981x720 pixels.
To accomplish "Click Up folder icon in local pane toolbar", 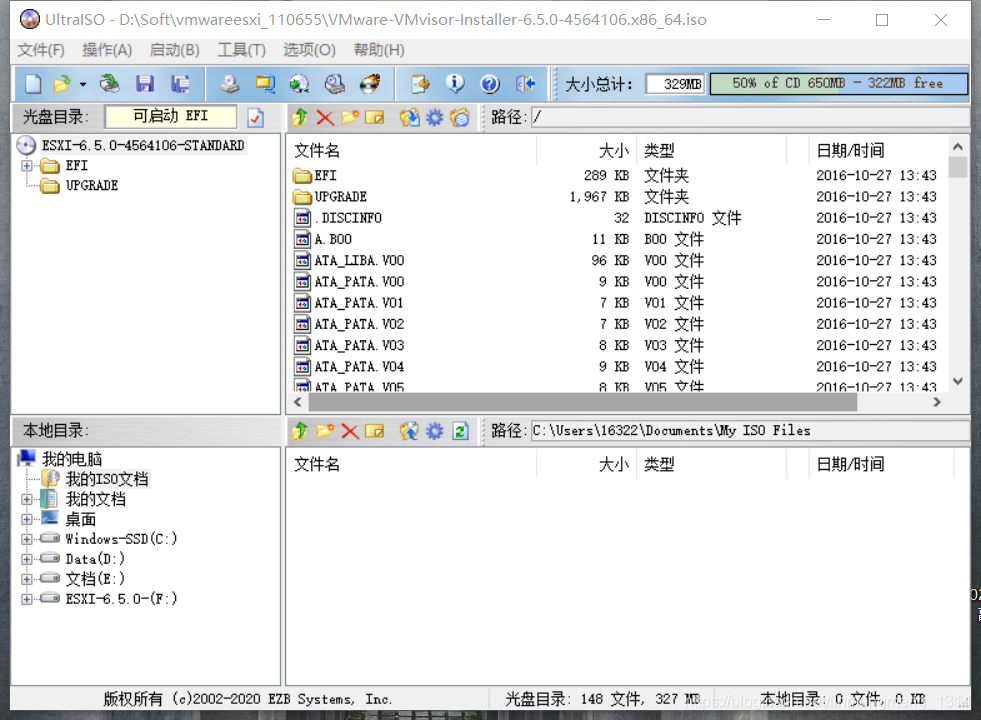I will pyautogui.click(x=300, y=431).
